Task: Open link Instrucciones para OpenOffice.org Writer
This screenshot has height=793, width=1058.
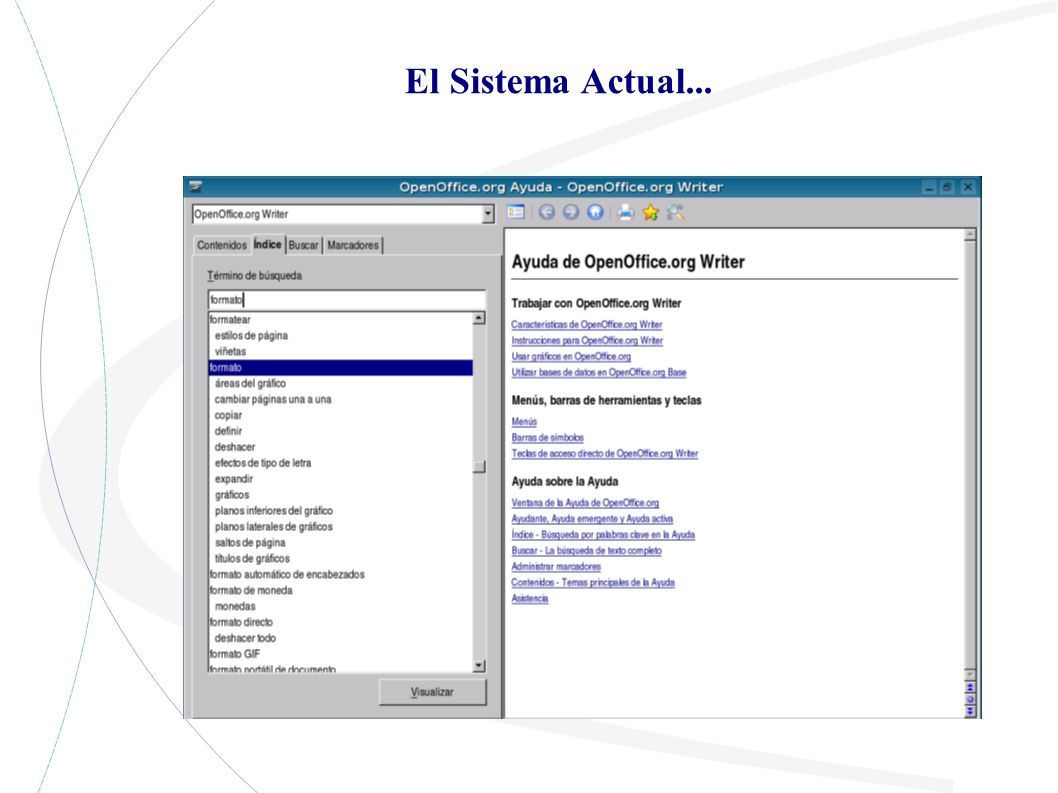Action: 587,341
